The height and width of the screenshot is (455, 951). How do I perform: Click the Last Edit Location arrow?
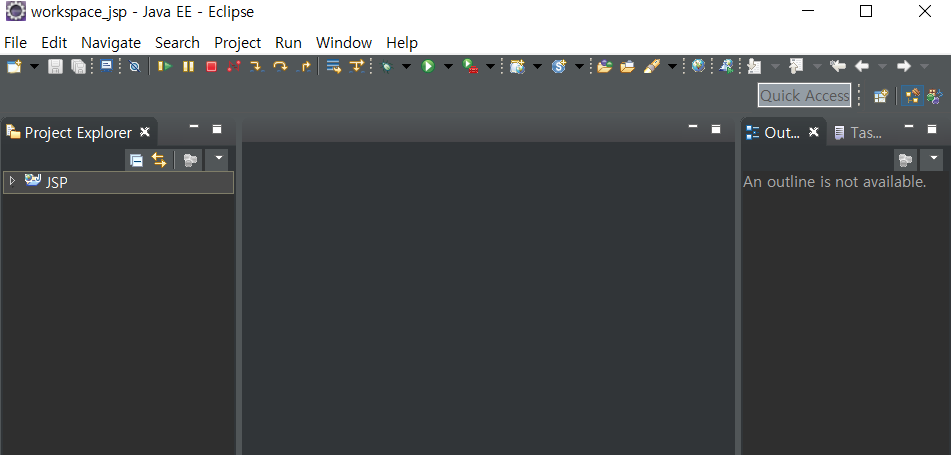tap(838, 66)
